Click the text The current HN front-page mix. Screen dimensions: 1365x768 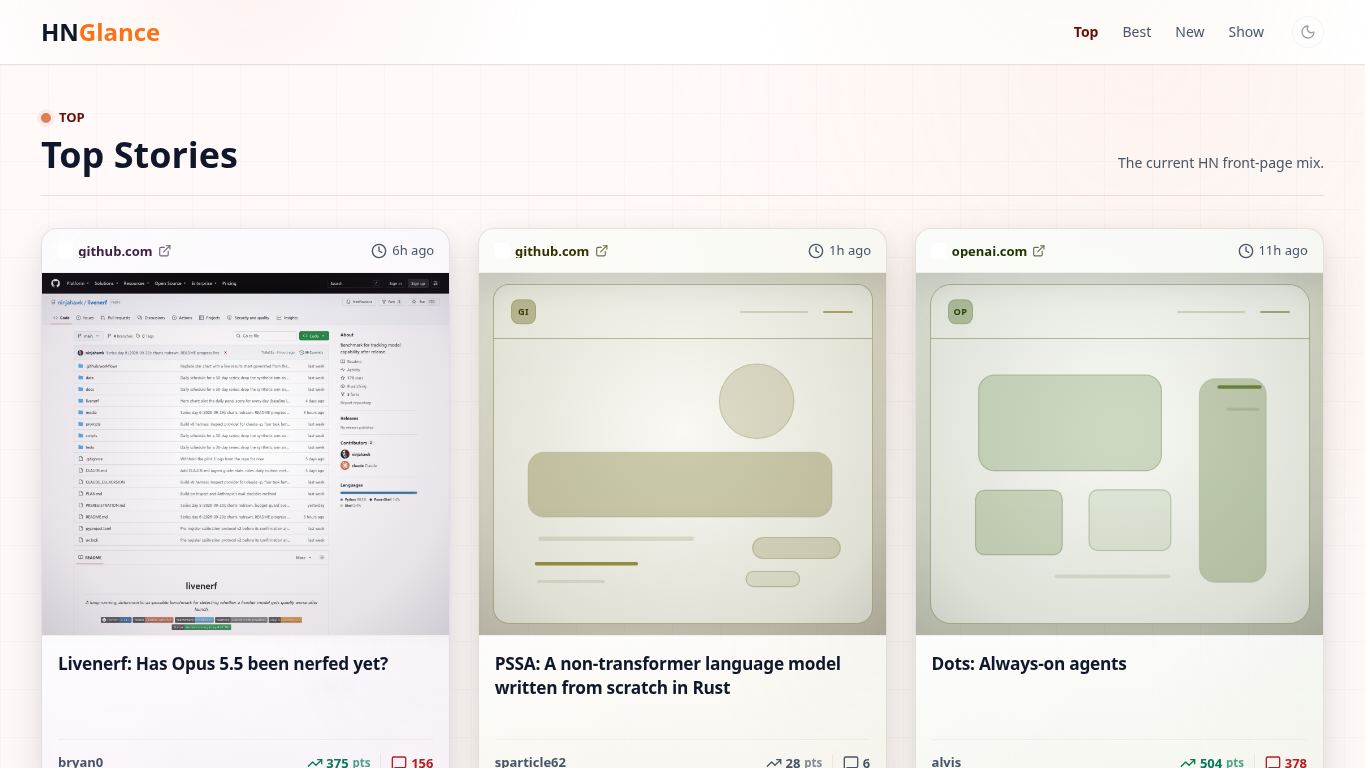click(x=1221, y=163)
